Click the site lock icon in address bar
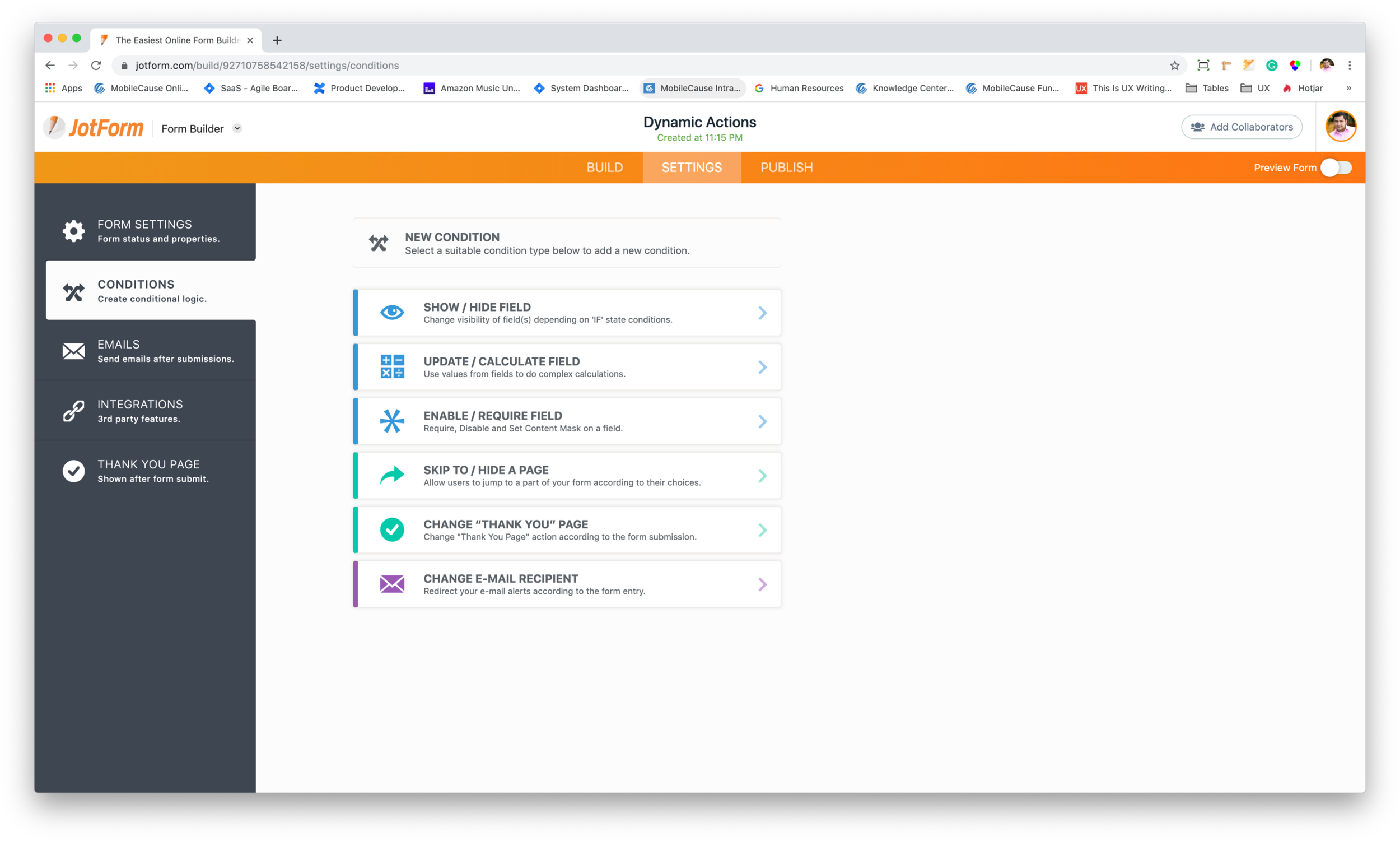Screen dimensions: 1400x841 [124, 66]
